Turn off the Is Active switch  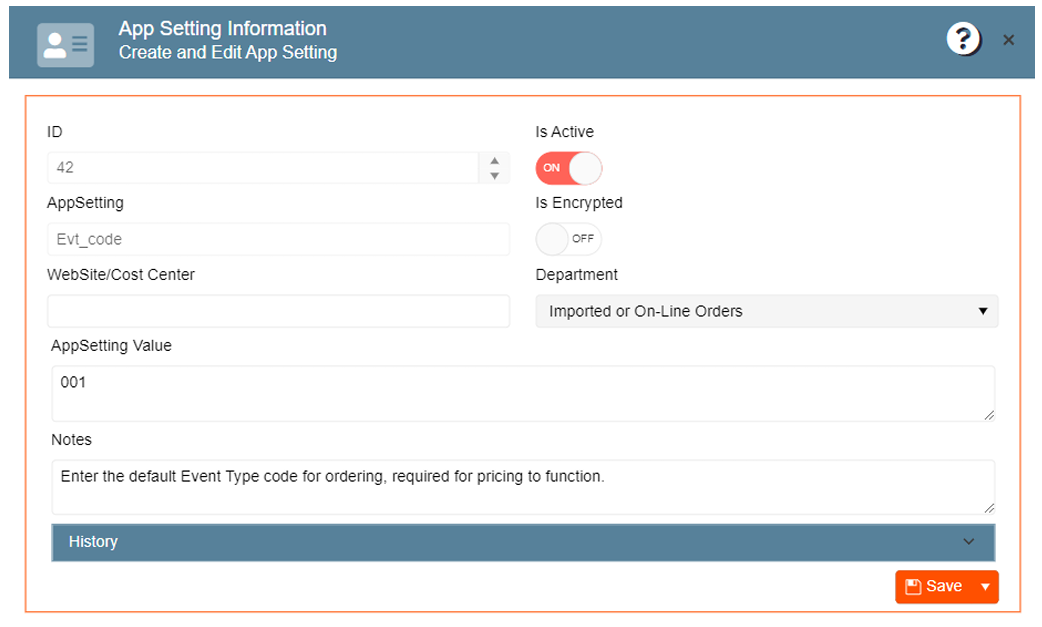(x=569, y=168)
